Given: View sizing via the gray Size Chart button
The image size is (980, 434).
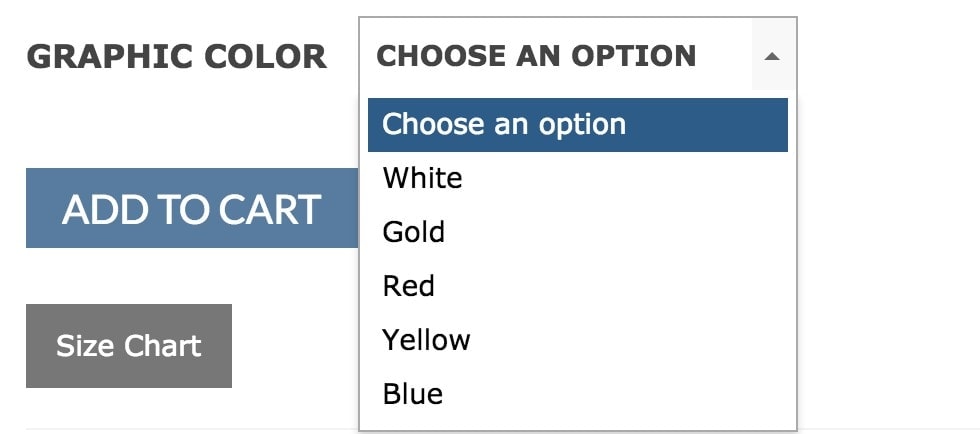Looking at the screenshot, I should [x=129, y=346].
